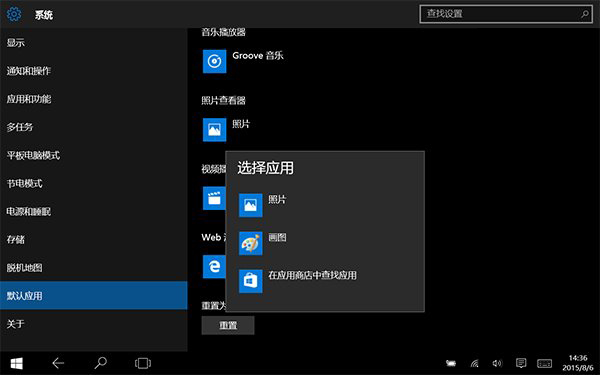The image size is (600, 375).
Task: Open the touch keyboard tray icon
Action: [544, 363]
